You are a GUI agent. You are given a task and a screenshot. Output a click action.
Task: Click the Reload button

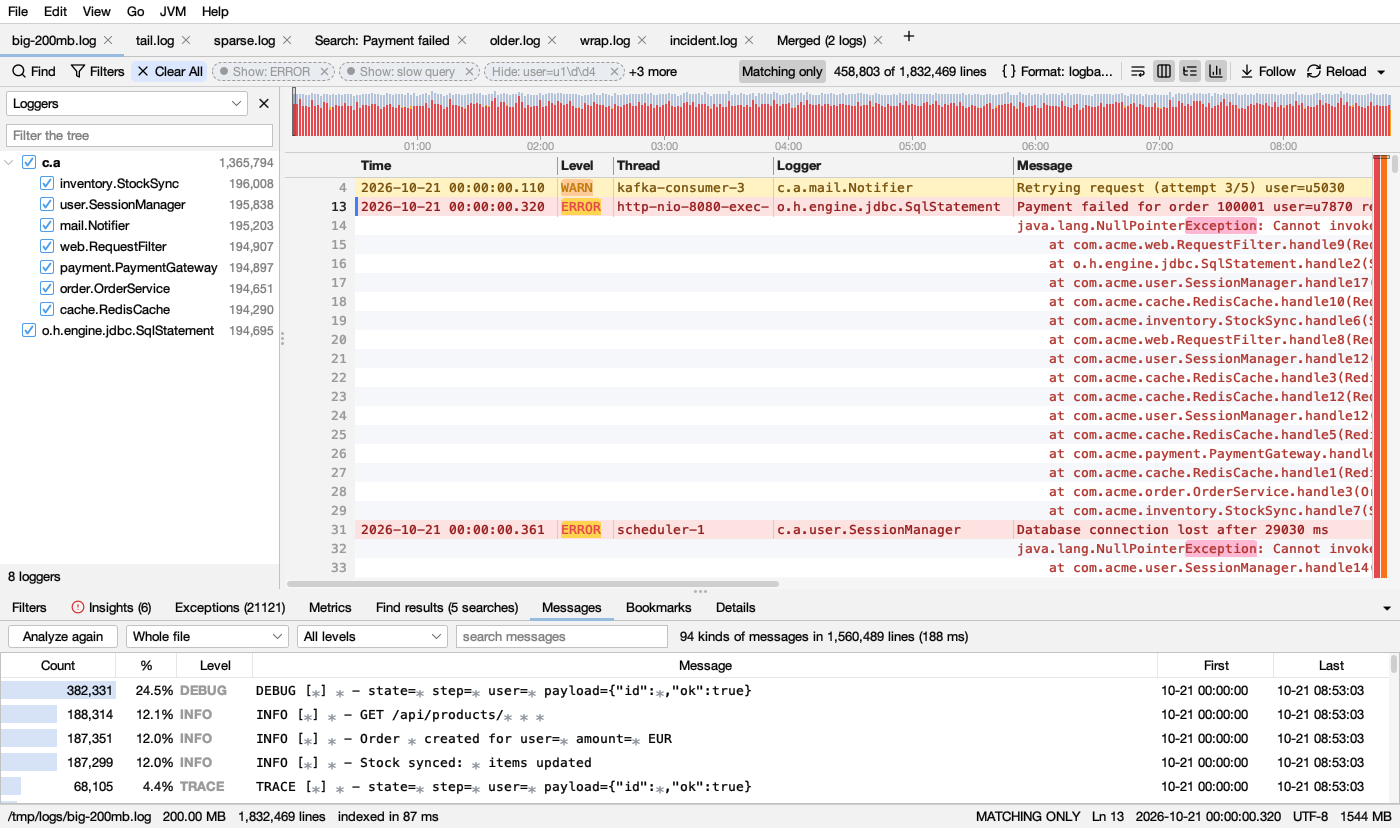pos(1337,71)
